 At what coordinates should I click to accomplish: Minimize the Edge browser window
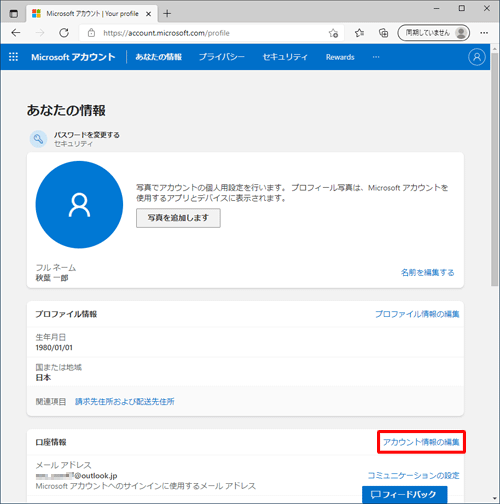point(436,9)
